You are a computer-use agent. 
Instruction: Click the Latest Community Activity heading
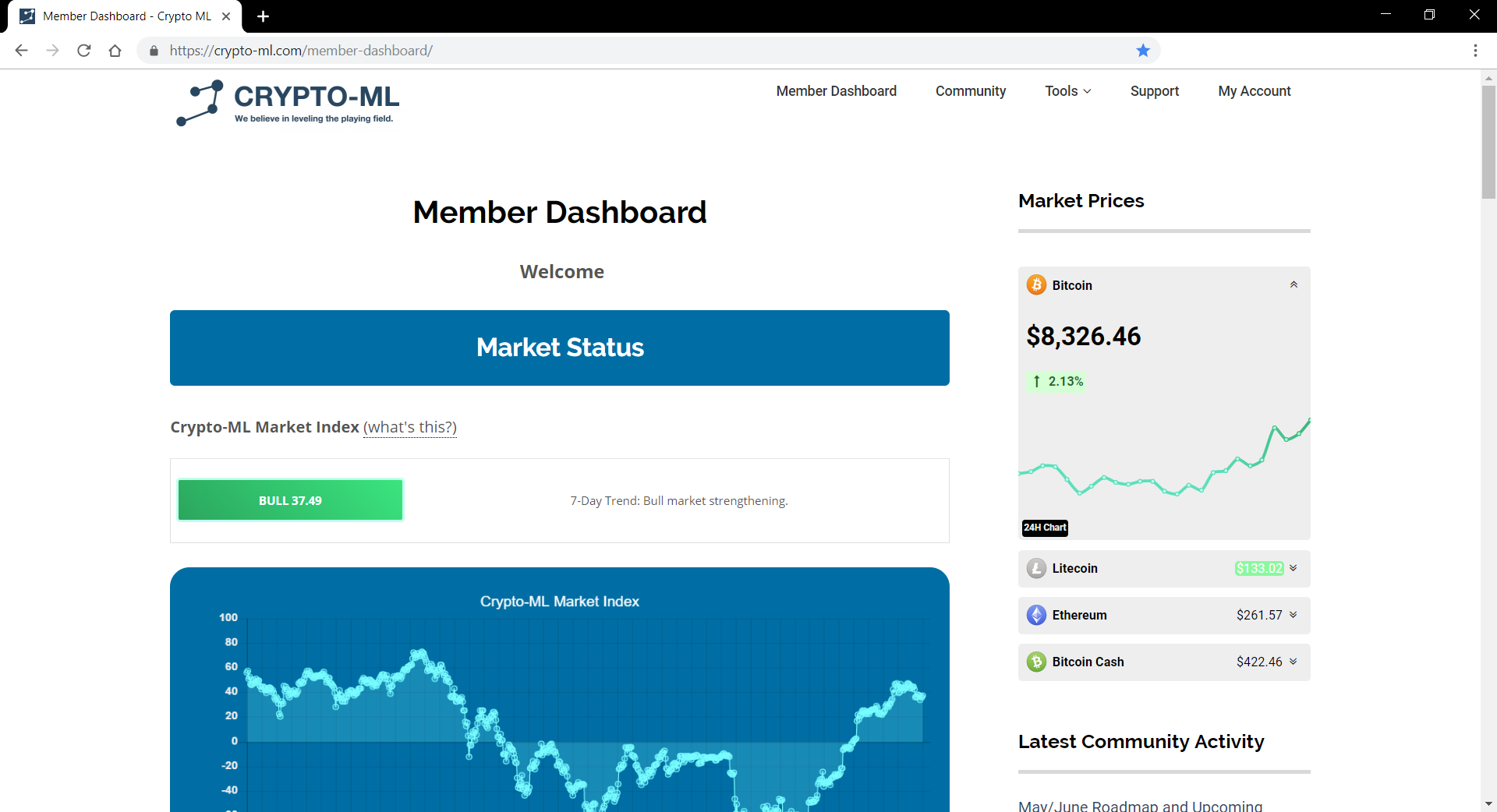pyautogui.click(x=1141, y=742)
